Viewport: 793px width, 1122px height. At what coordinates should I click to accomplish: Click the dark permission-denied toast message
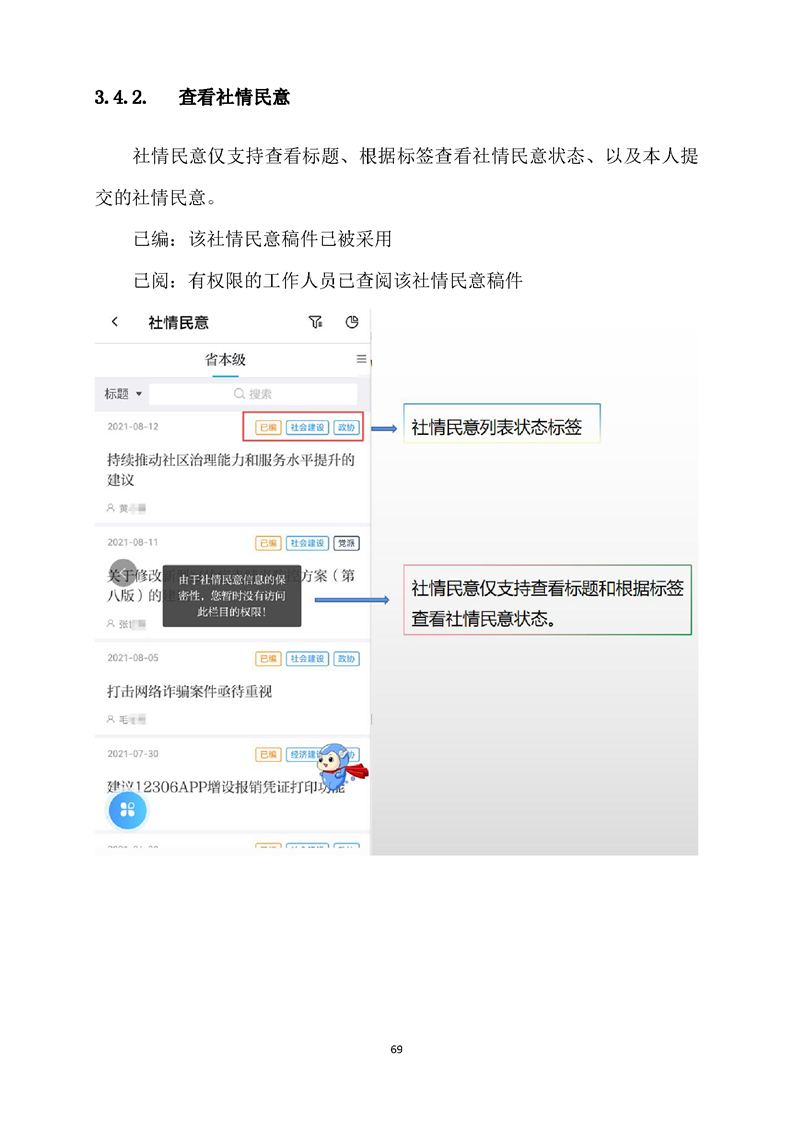(x=232, y=595)
